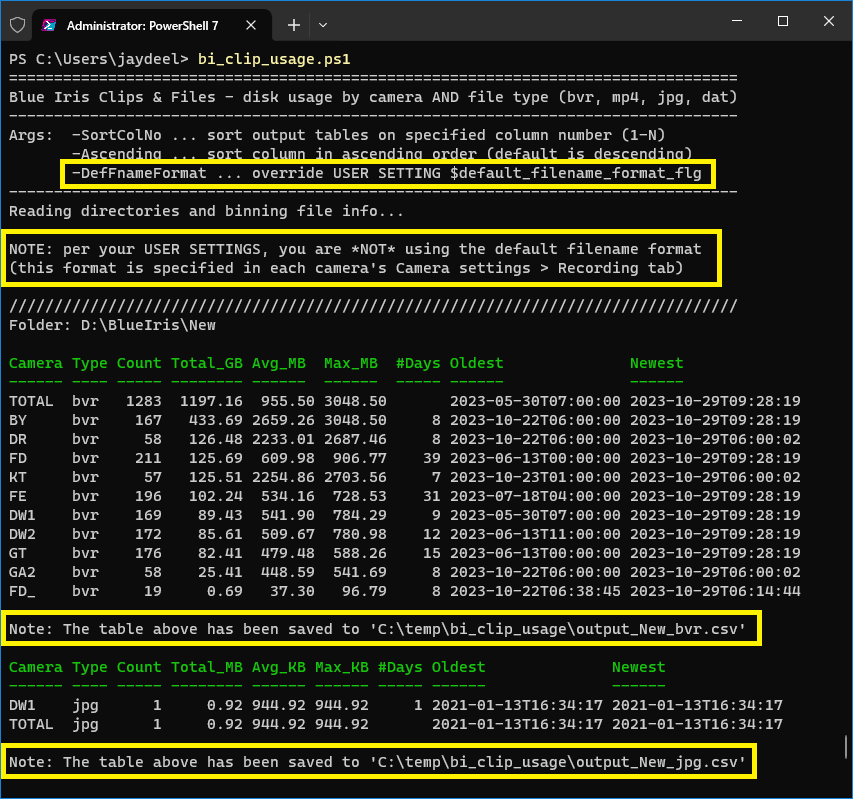Click the total count value '1283'
The image size is (853, 799).
[144, 401]
